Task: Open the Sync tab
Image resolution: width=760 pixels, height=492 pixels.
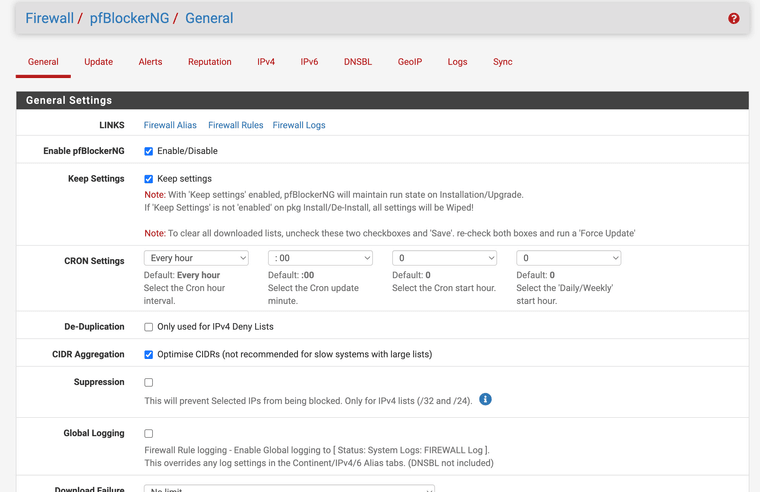Action: click(503, 62)
